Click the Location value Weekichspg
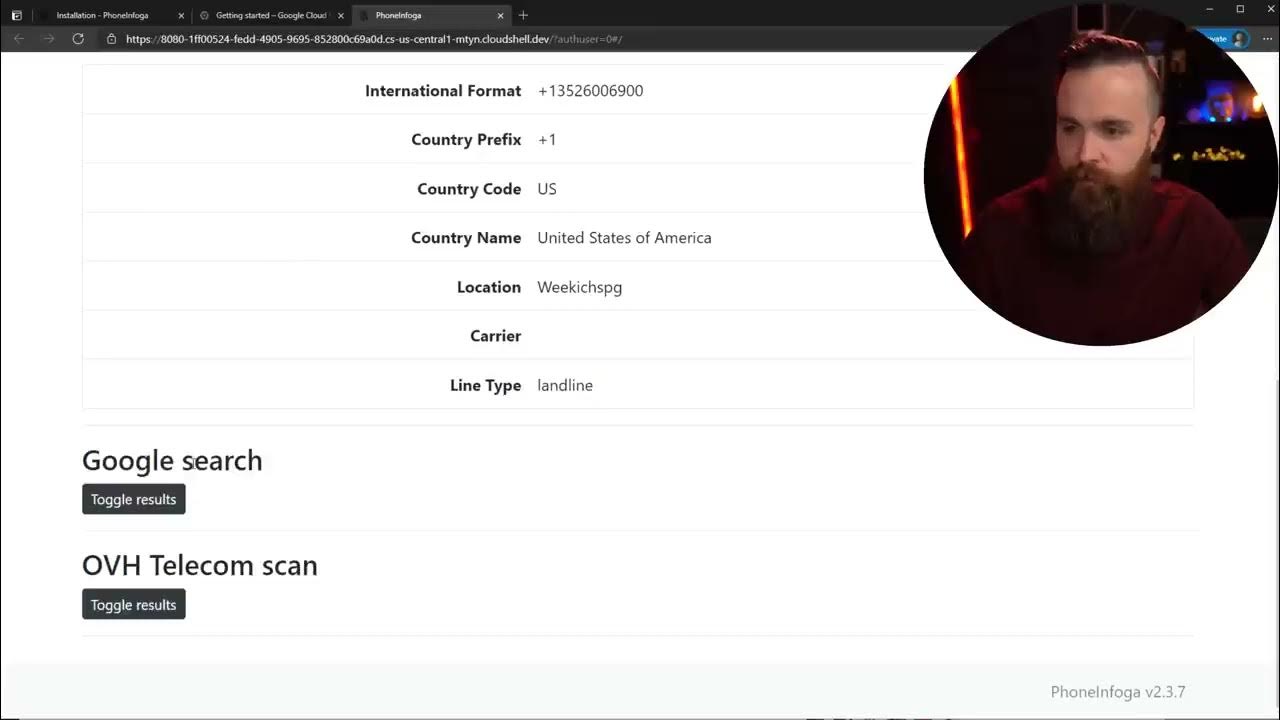Image resolution: width=1280 pixels, height=720 pixels. 580,287
